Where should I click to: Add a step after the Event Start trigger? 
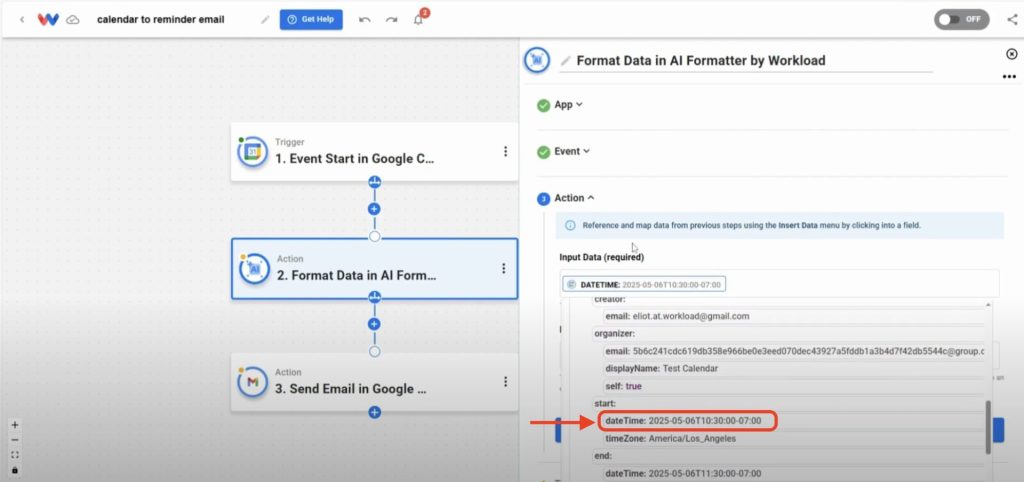374,209
